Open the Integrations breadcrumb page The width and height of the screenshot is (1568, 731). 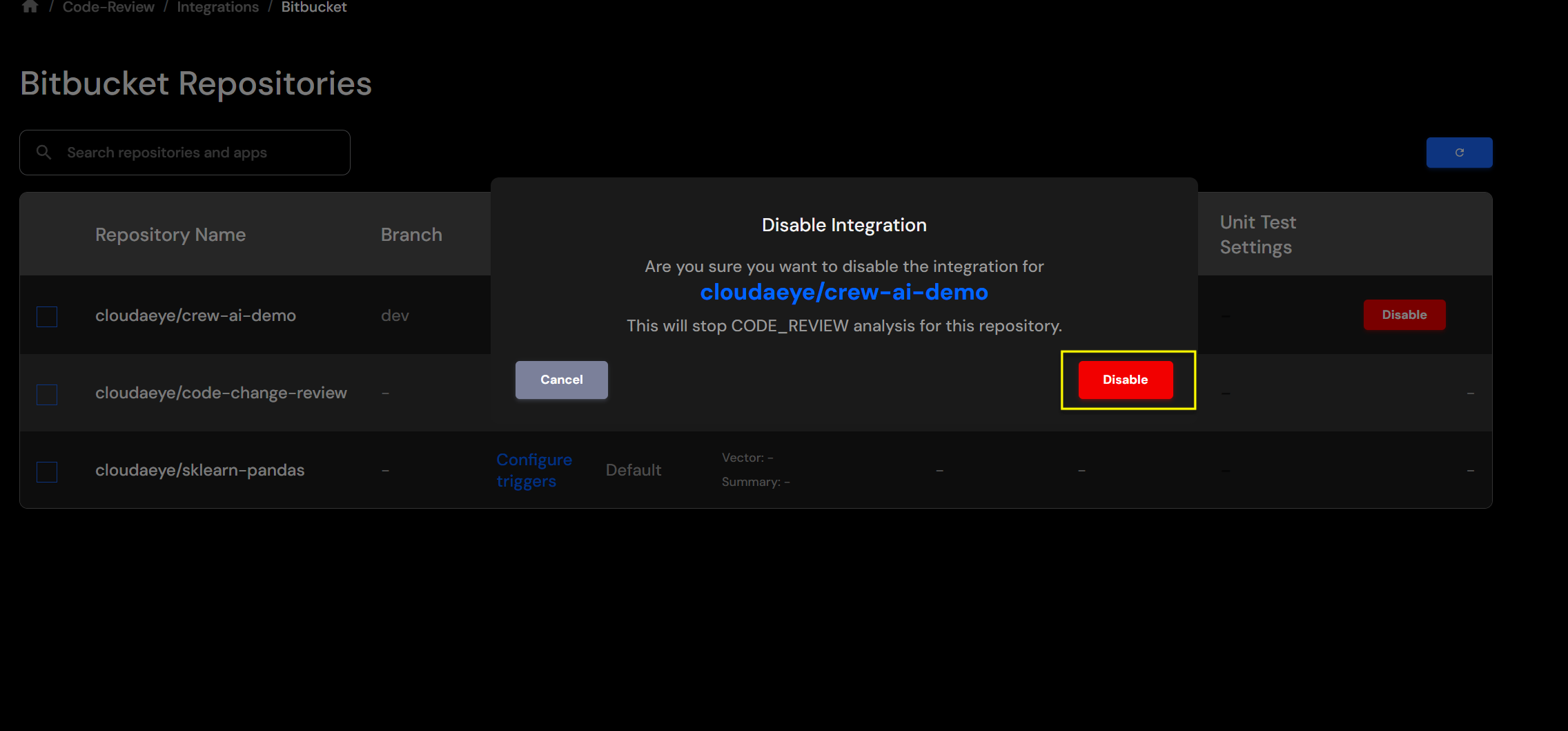pos(217,7)
